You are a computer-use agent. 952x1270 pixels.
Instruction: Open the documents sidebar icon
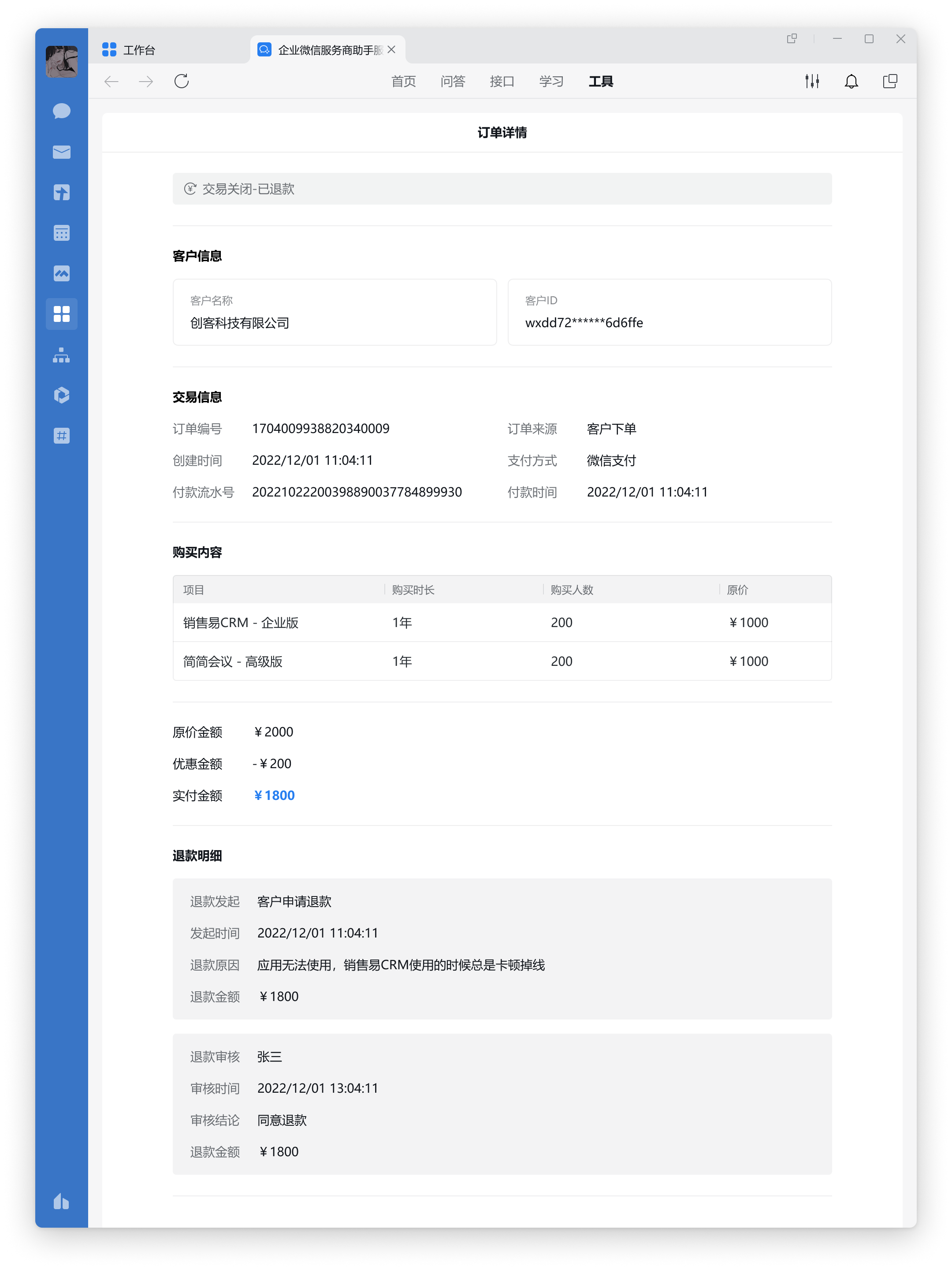pos(61,192)
